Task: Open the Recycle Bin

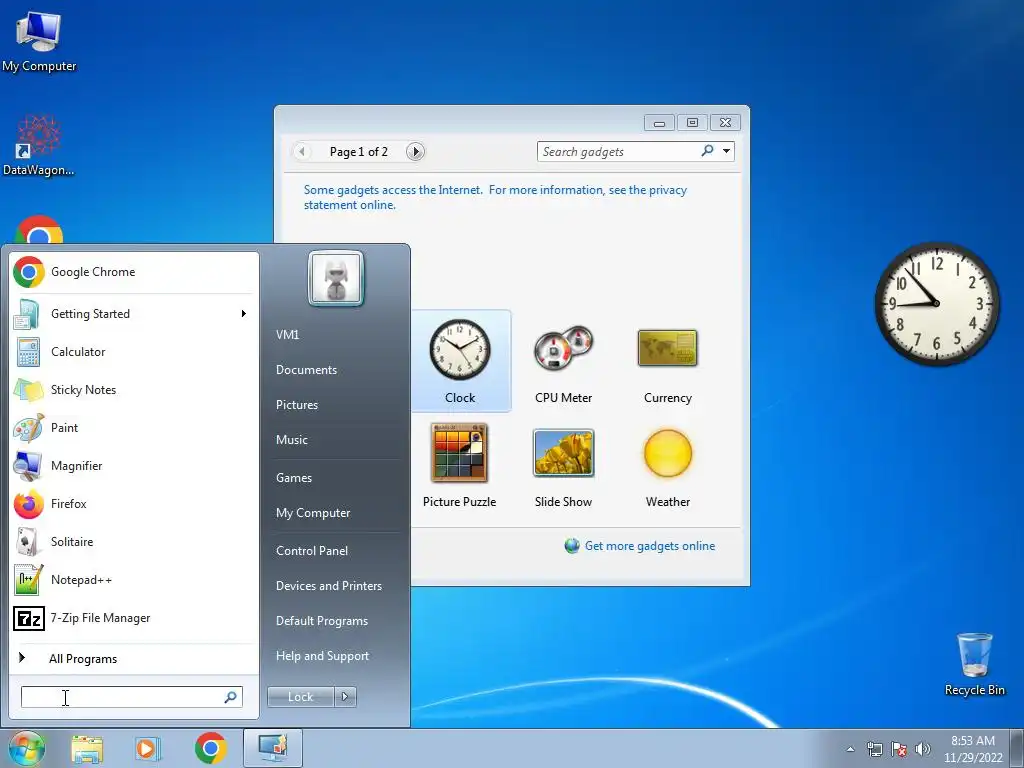Action: (x=974, y=664)
